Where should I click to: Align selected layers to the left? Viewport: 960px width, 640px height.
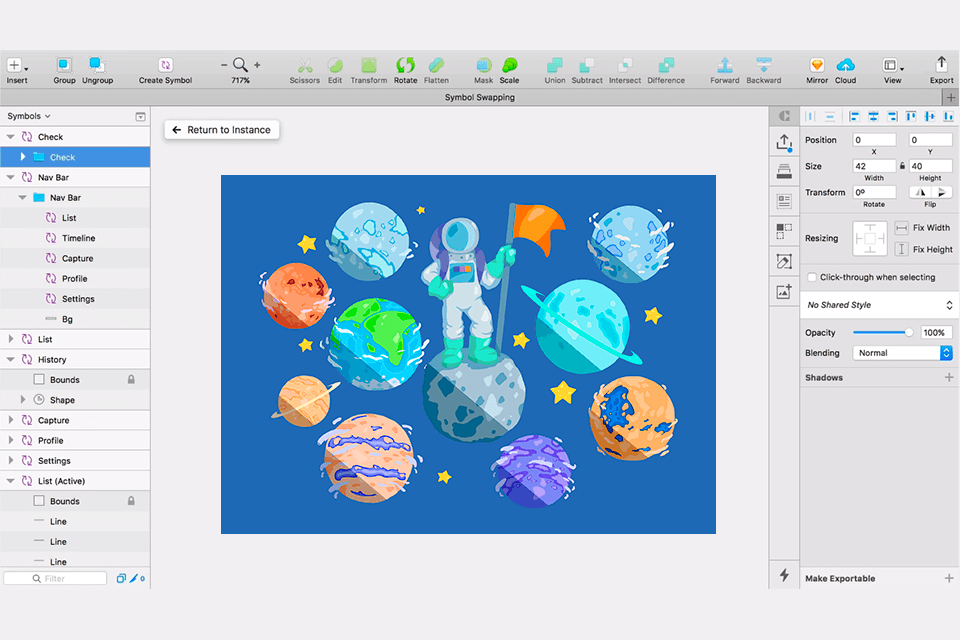coord(854,116)
